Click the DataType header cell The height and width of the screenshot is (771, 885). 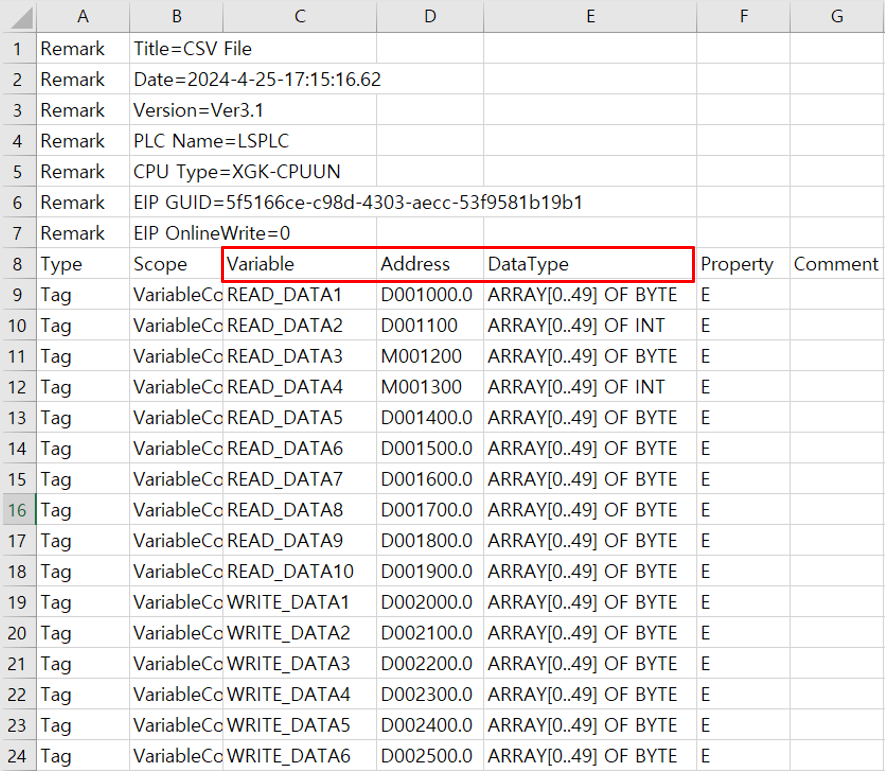(590, 263)
